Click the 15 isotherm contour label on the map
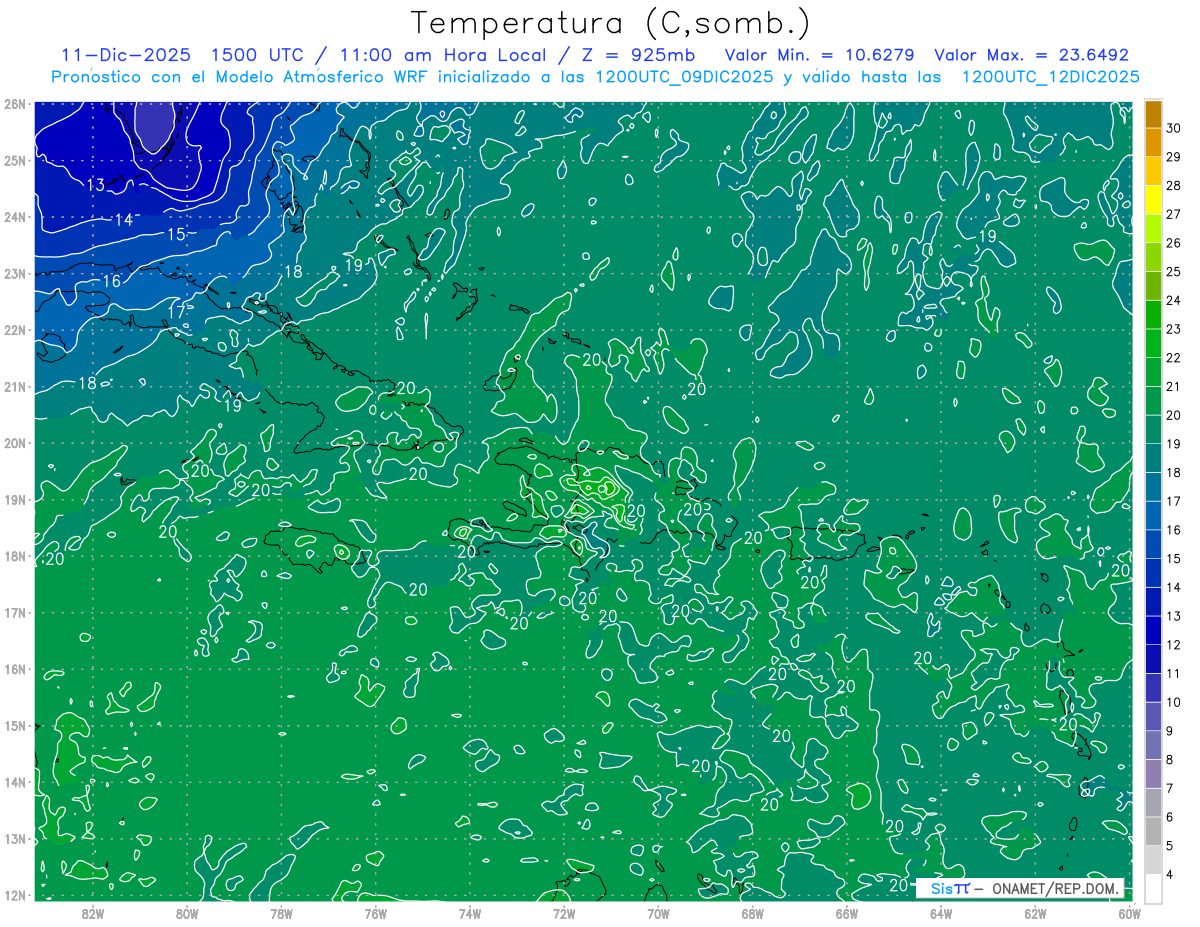The width and height of the screenshot is (1200, 927). coord(176,234)
